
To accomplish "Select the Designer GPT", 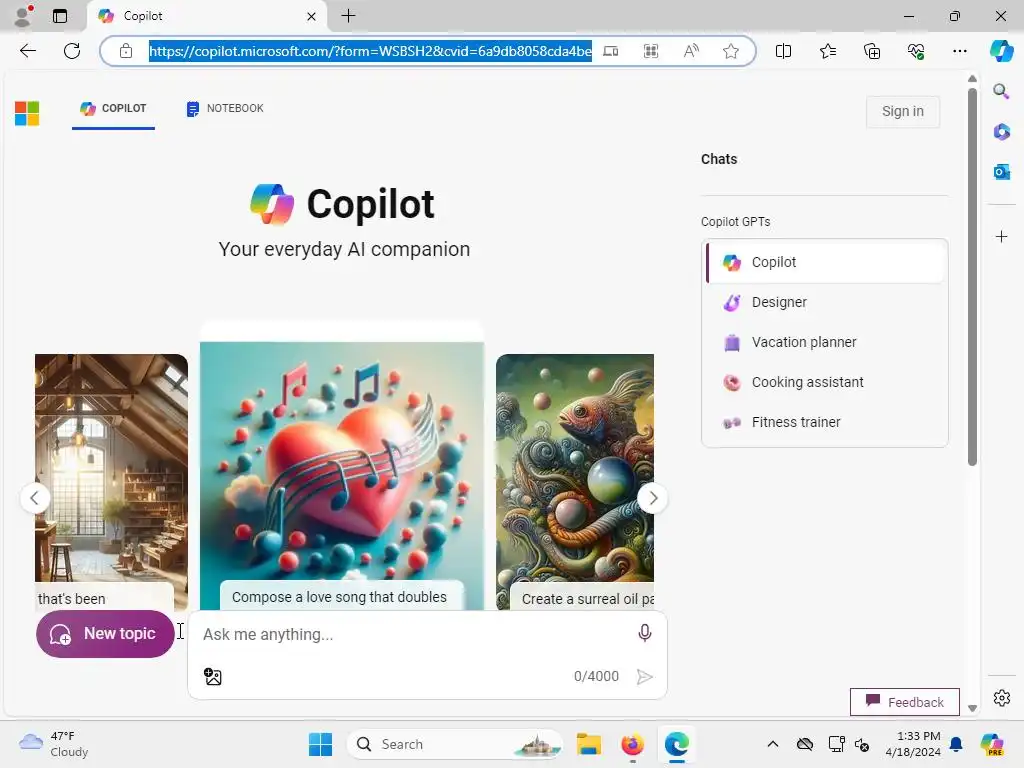I will point(826,302).
